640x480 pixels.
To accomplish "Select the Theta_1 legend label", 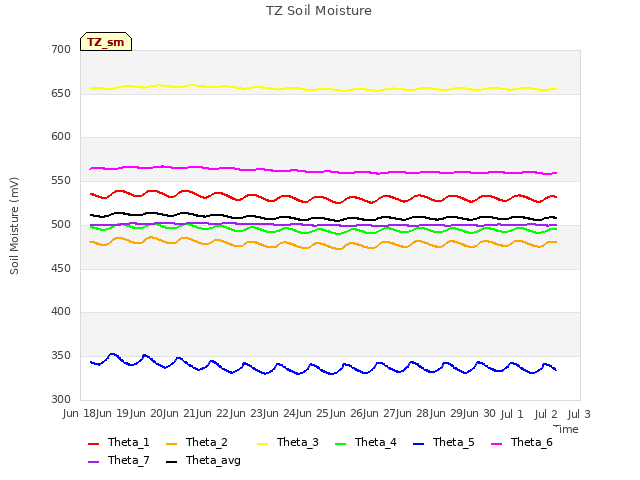I will (x=129, y=442).
